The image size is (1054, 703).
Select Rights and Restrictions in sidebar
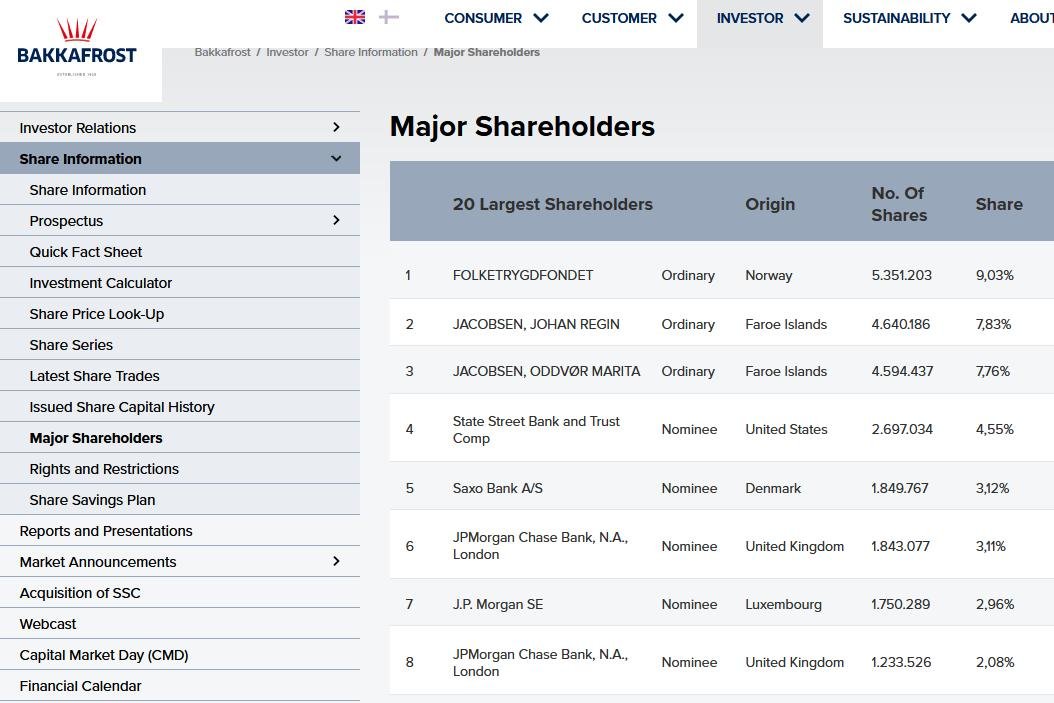[x=104, y=469]
